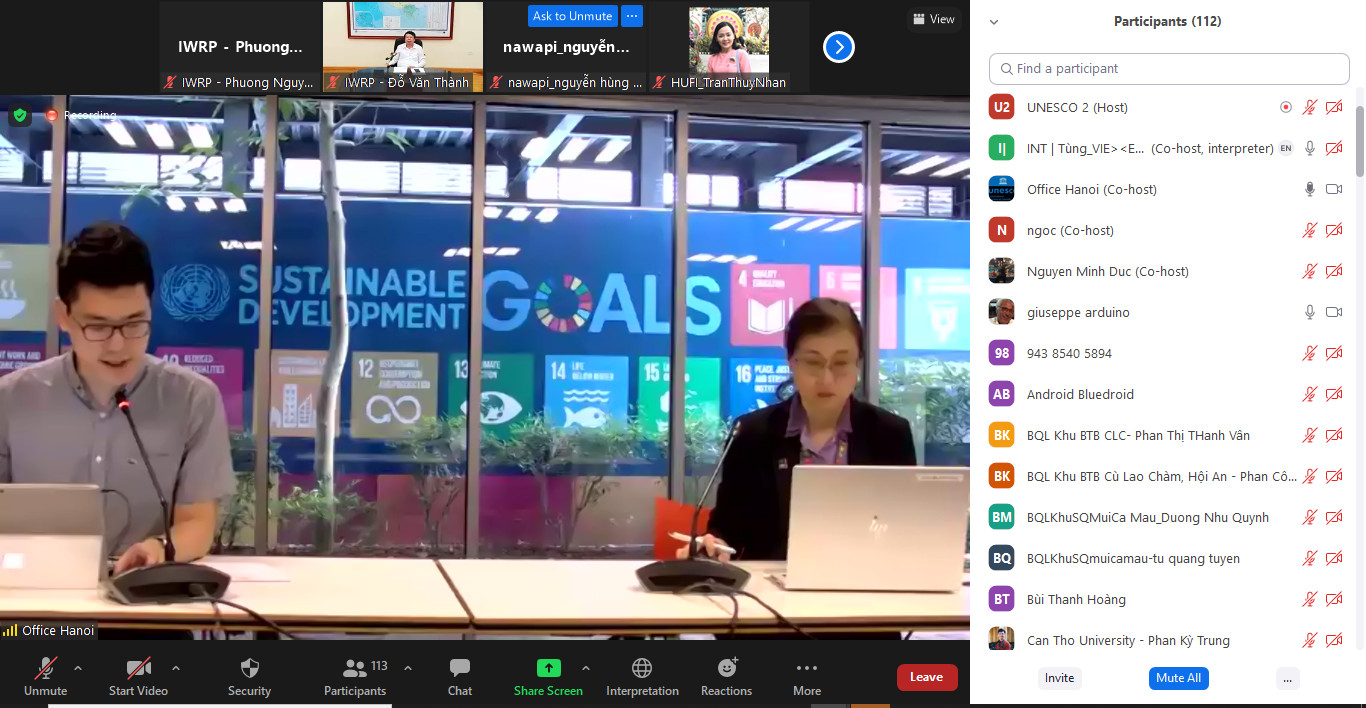Expand audio options arrow beside Unmute
1366x708 pixels.
point(78,668)
